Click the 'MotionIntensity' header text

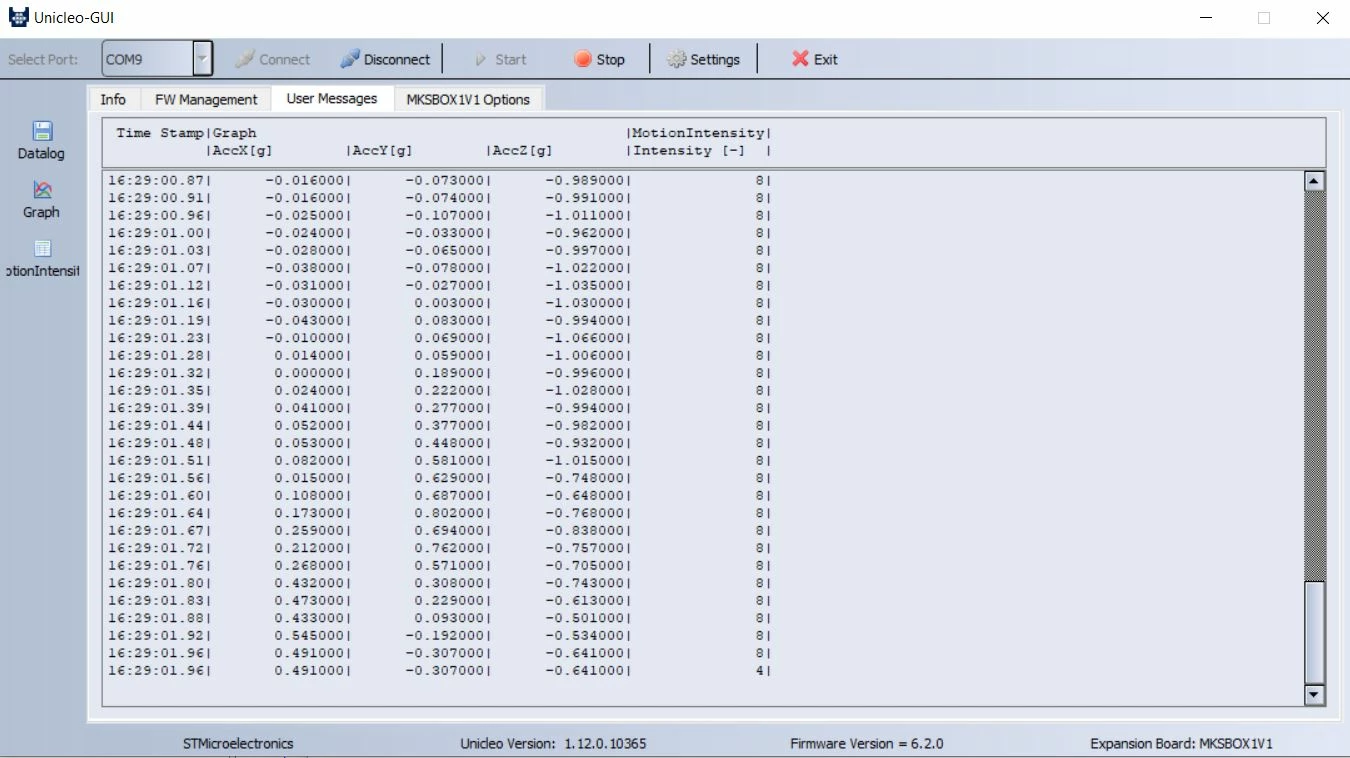pos(698,133)
